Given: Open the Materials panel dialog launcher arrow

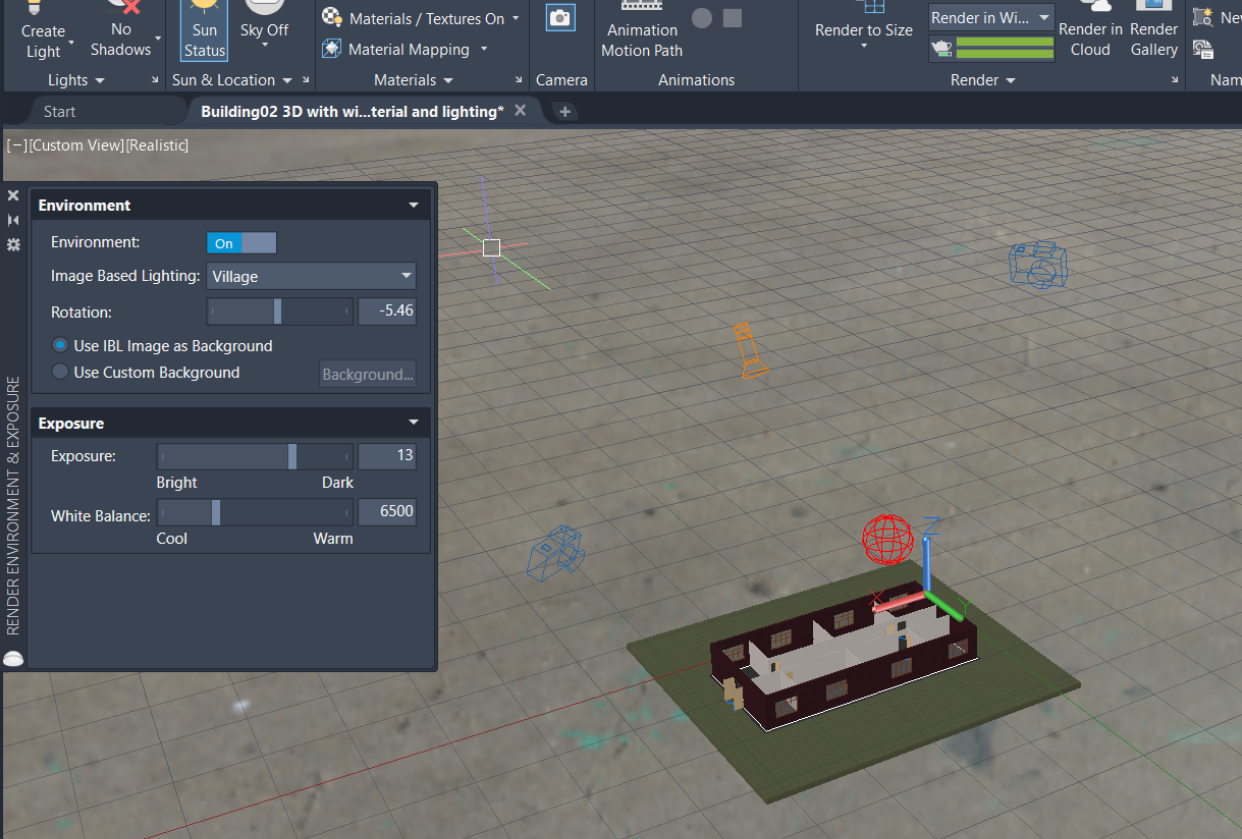Looking at the screenshot, I should point(520,80).
